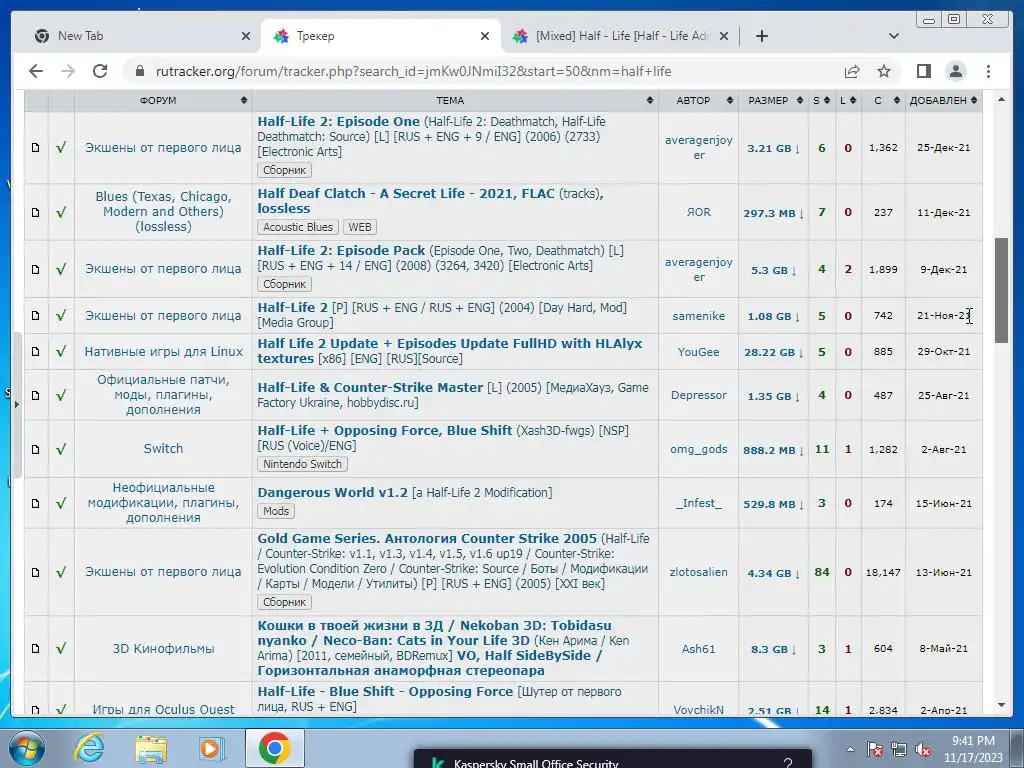
Task: Open Half-Life + Opposing Force, Blue Shift topic
Action: click(384, 430)
